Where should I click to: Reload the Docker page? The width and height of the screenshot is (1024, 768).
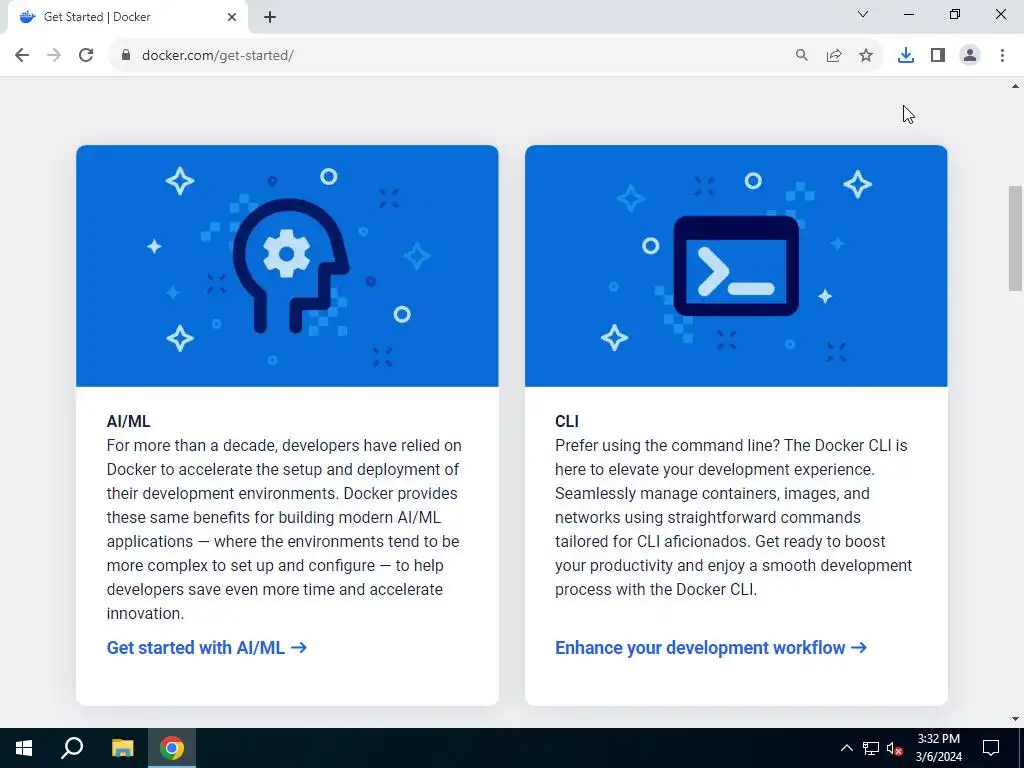tap(86, 55)
